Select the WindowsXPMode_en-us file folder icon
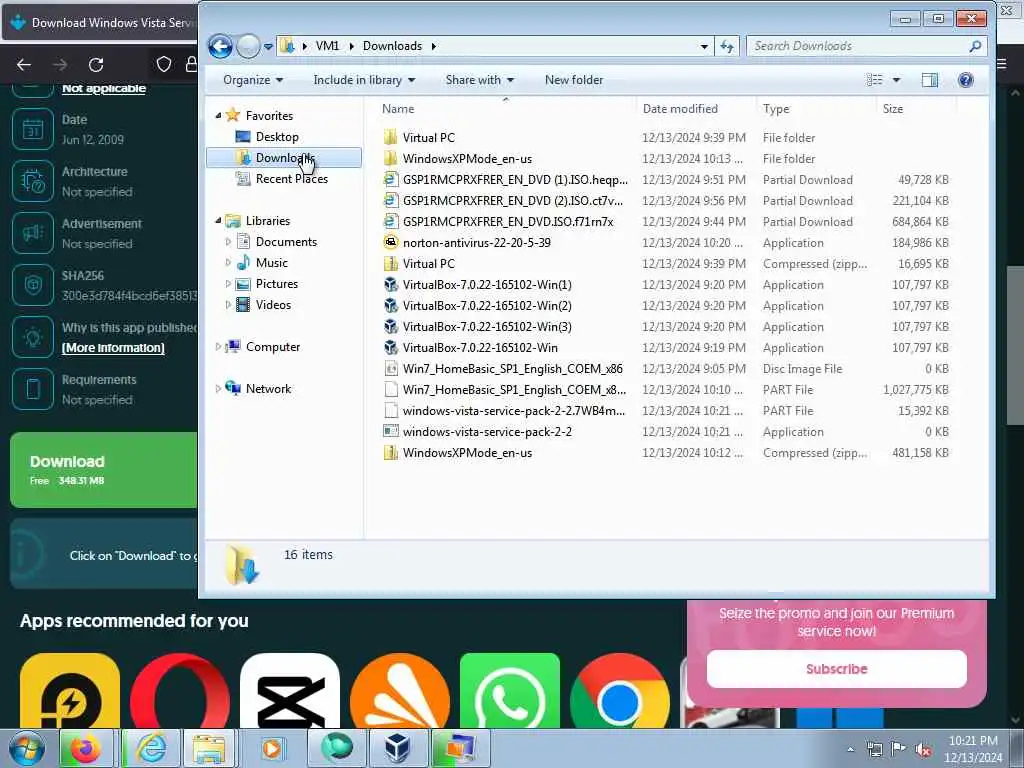1024x768 pixels. coord(391,159)
